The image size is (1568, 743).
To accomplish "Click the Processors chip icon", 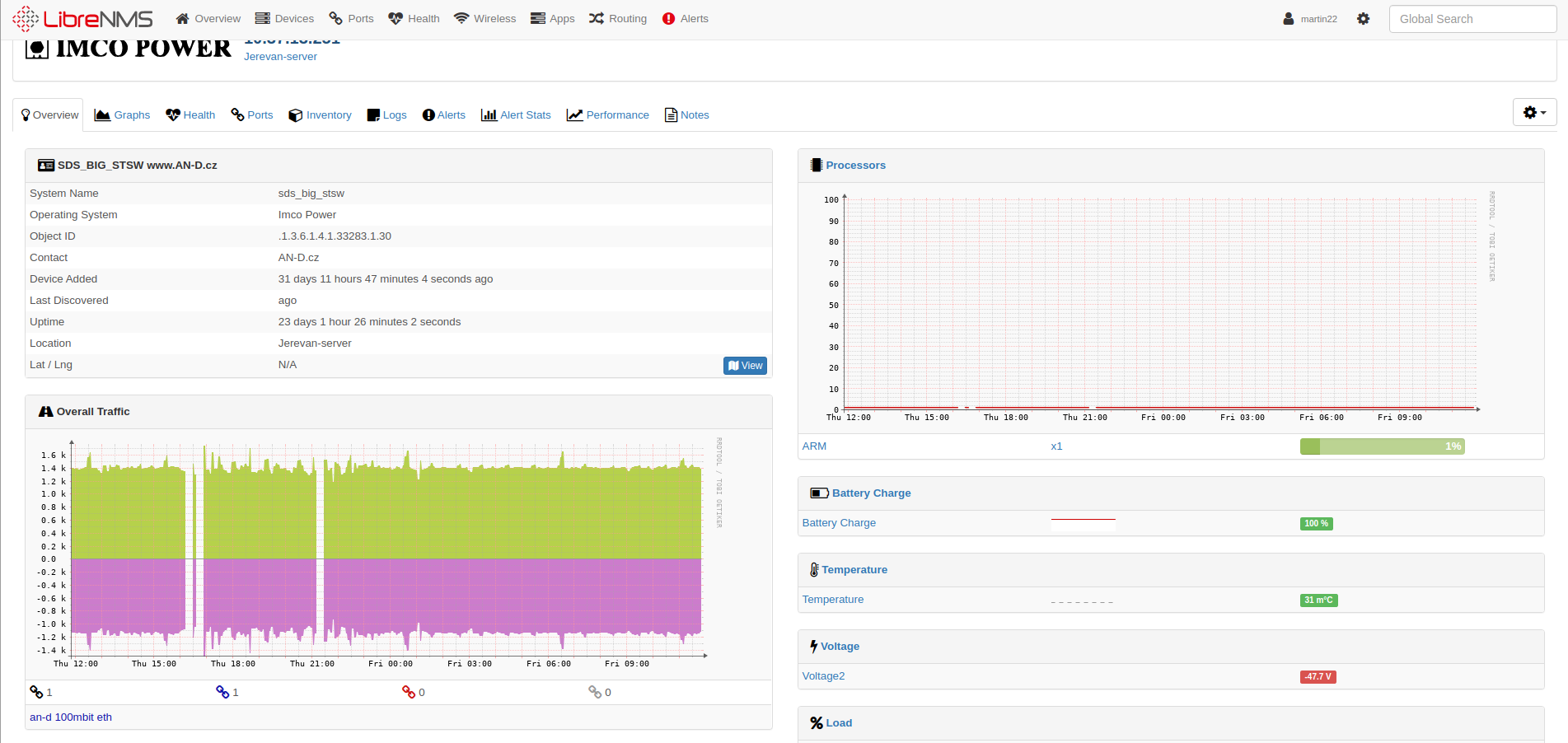I will pos(816,166).
